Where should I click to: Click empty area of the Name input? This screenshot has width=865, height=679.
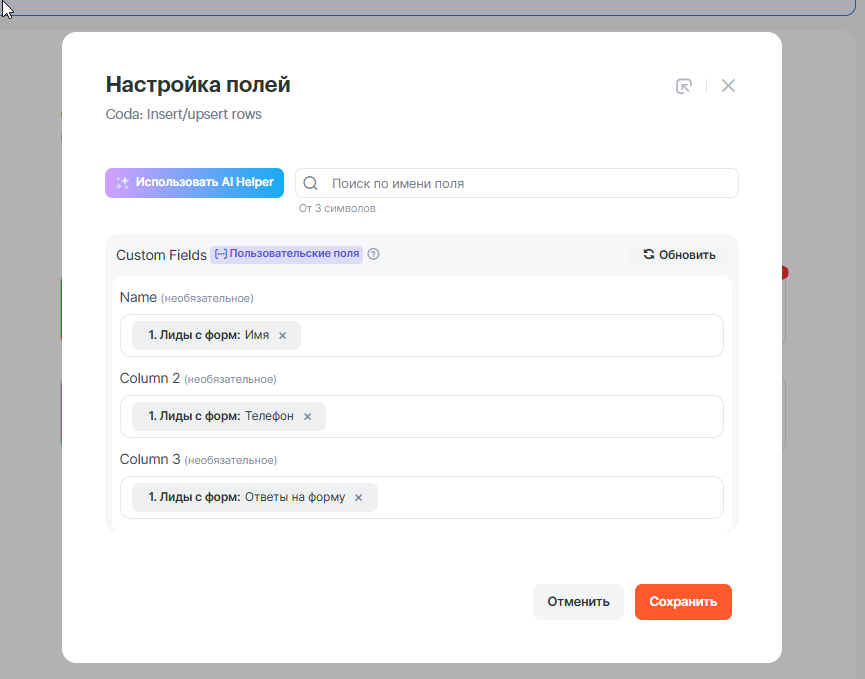click(510, 336)
